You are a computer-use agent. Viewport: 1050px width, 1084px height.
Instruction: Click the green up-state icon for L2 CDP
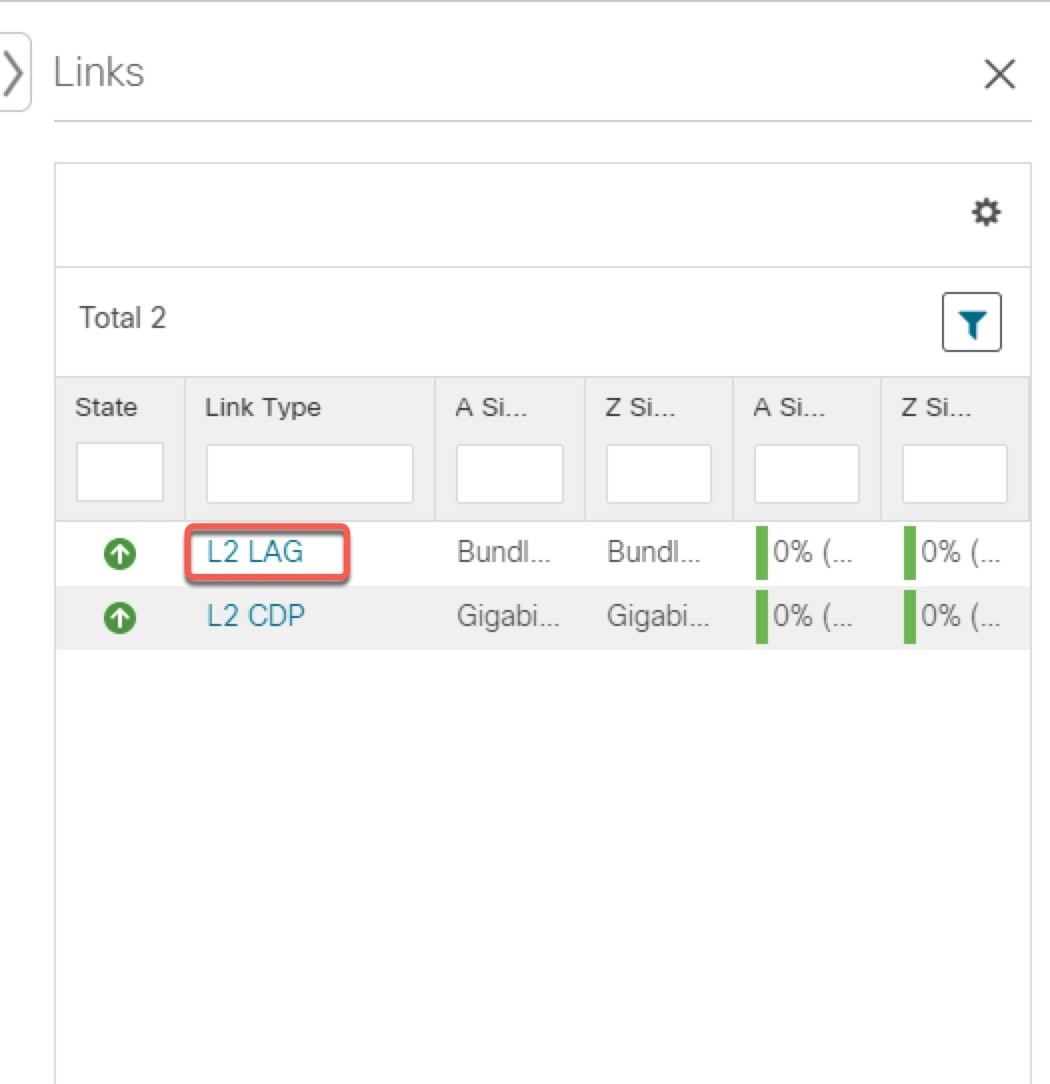click(119, 617)
